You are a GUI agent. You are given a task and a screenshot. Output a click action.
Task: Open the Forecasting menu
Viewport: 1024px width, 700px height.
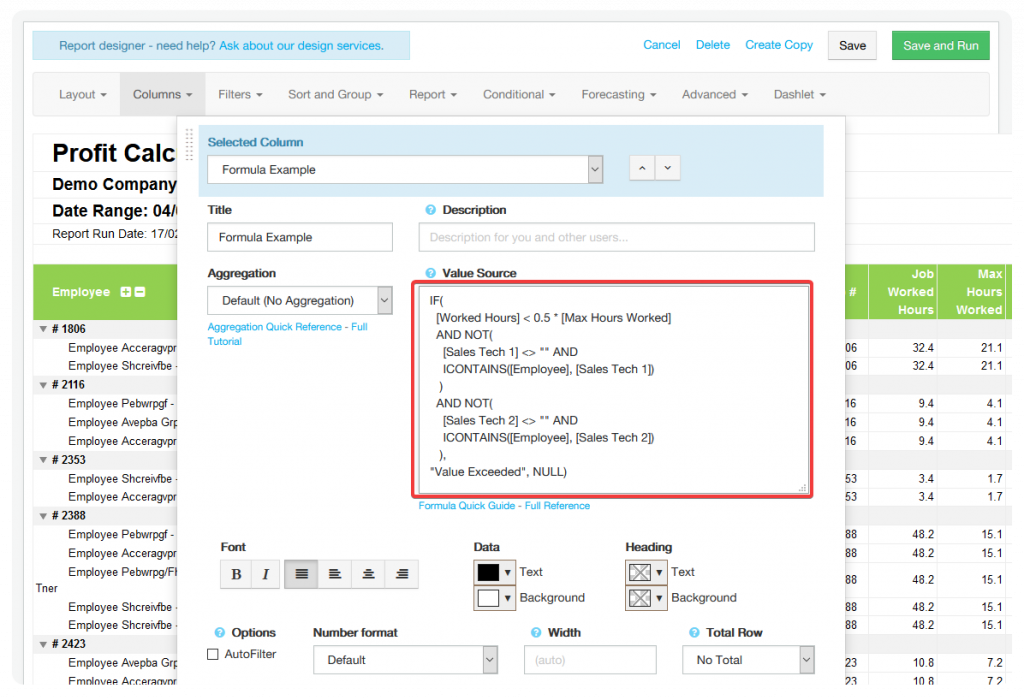tap(618, 94)
